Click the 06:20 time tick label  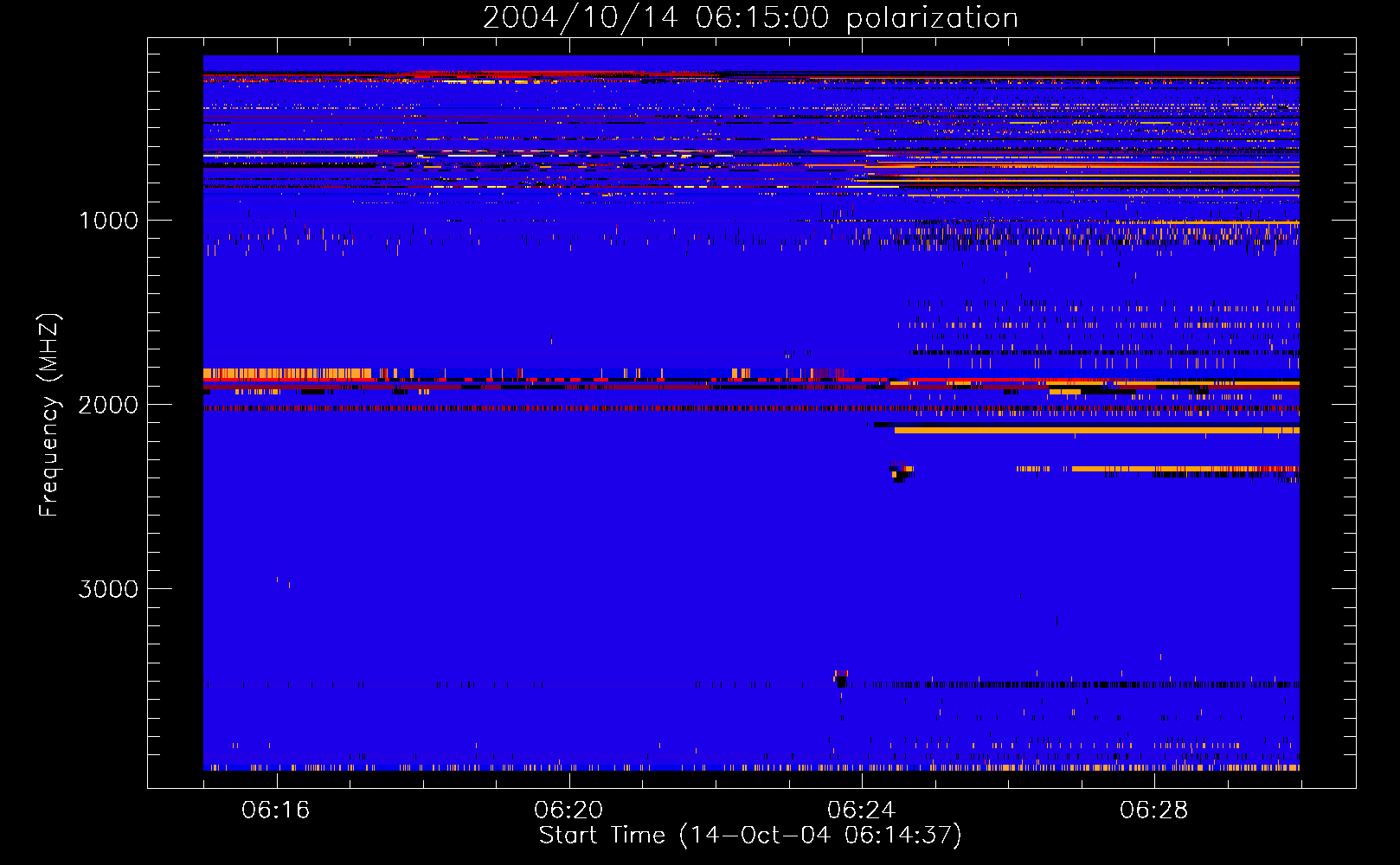(x=568, y=811)
